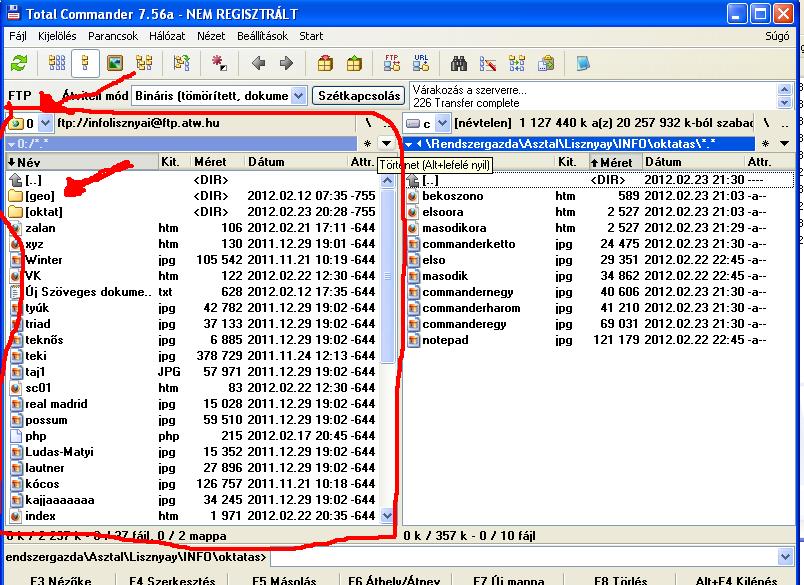Click the Unpack files box icon
Viewport: 804px width, 585px height.
coord(354,63)
